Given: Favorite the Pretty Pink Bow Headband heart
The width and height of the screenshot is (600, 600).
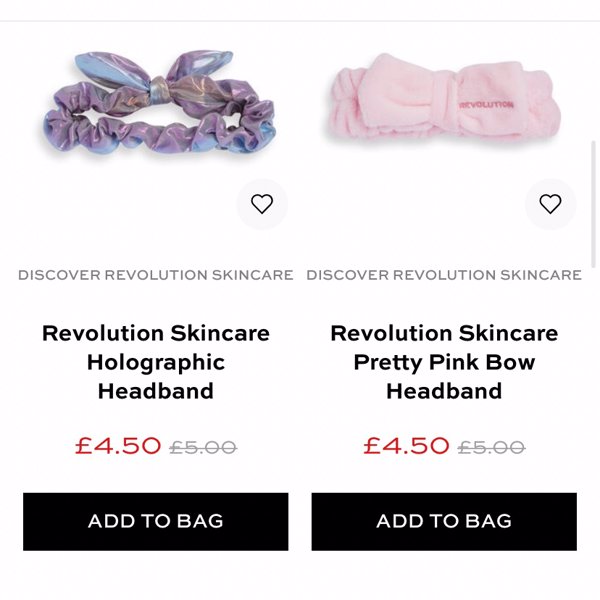Looking at the screenshot, I should point(550,204).
